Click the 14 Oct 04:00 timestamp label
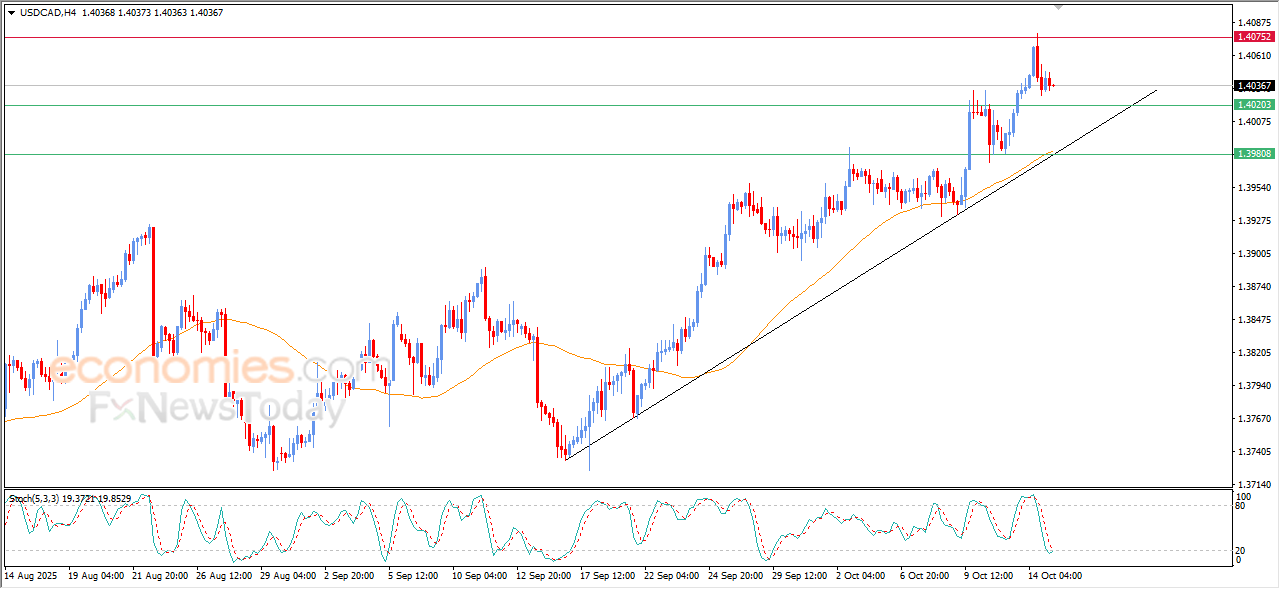 (x=1056, y=577)
